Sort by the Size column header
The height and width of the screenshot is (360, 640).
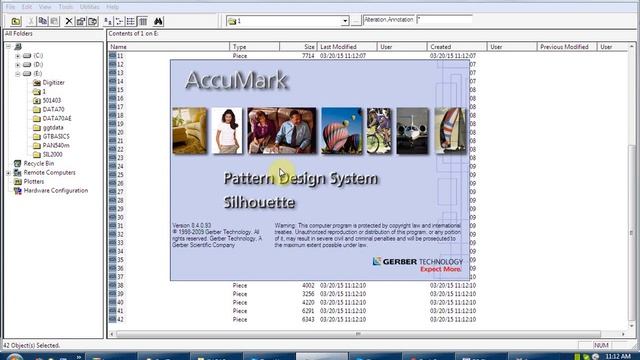[x=298, y=47]
